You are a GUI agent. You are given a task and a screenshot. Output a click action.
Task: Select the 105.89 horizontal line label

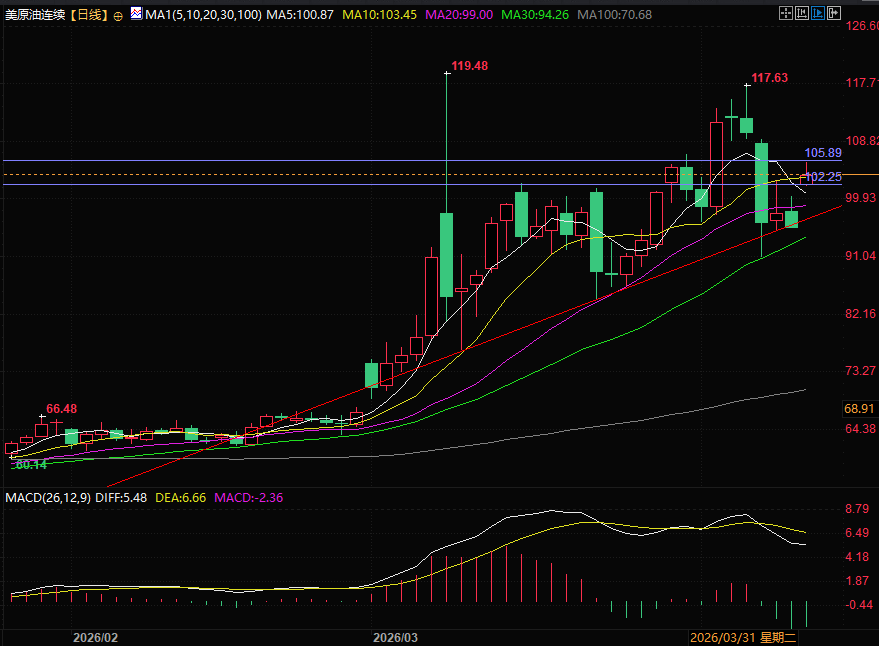tap(823, 153)
